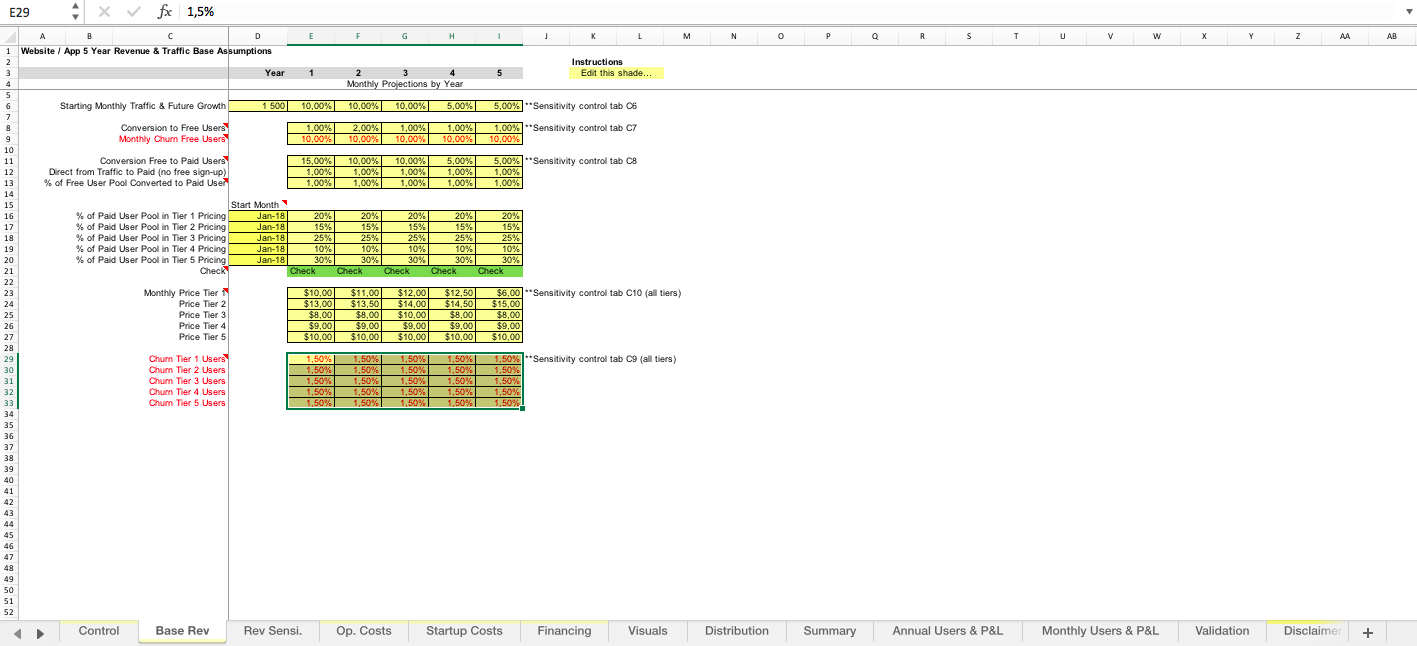This screenshot has height=646, width=1417.
Task: Click the cancel (X) icon beside formula bar
Action: (104, 11)
